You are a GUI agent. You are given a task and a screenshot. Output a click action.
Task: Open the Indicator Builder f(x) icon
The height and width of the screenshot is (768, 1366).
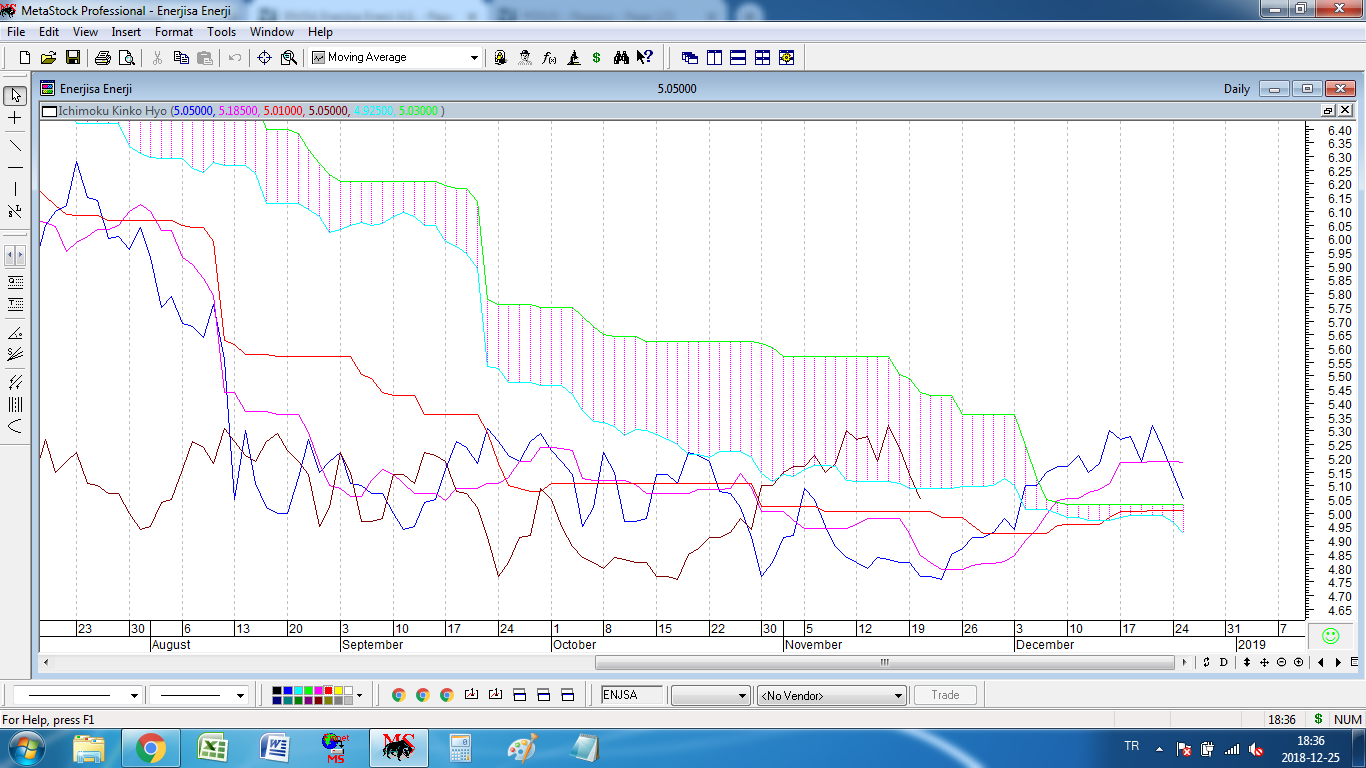pyautogui.click(x=549, y=58)
